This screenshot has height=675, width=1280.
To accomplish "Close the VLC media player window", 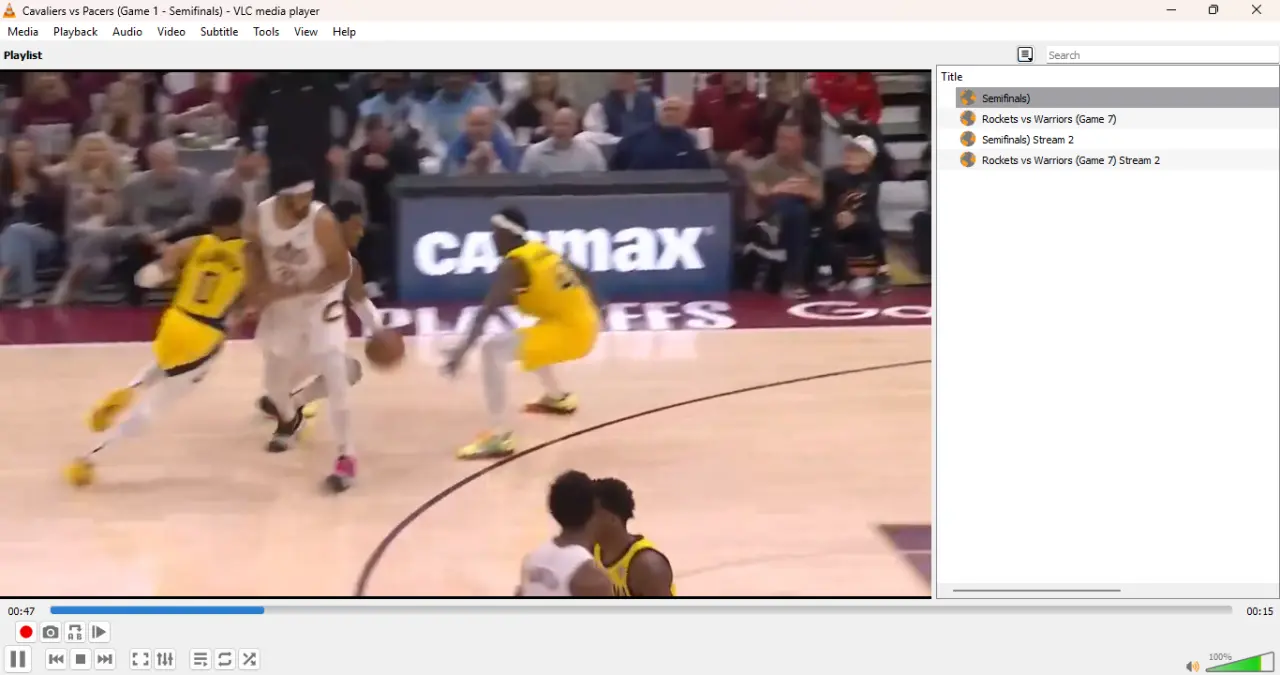I will tap(1257, 10).
